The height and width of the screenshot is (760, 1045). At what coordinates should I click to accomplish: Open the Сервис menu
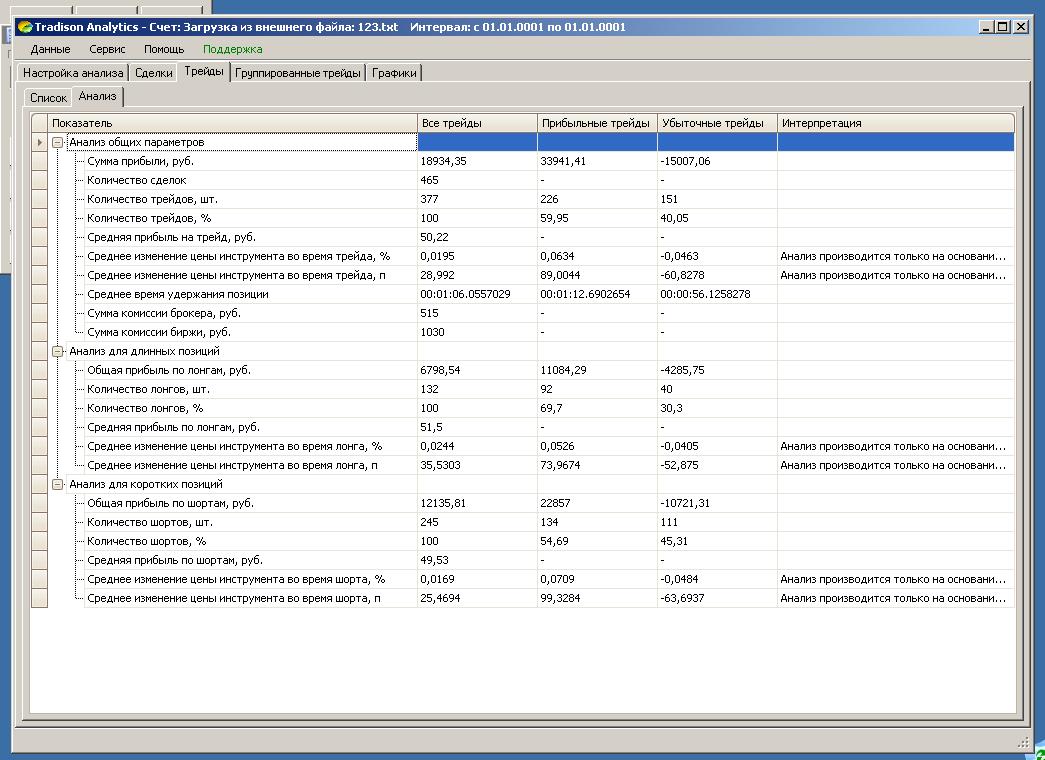pos(107,49)
